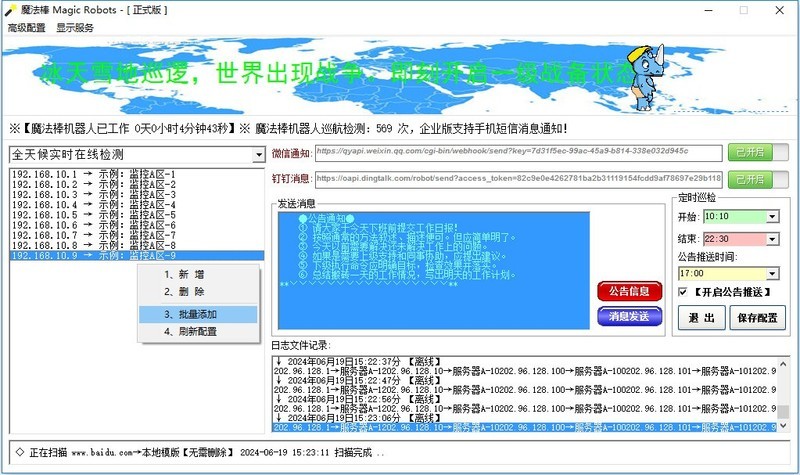Toggle the 钉钉消息 已开启 switch
Image resolution: width=800 pixels, height=475 pixels.
tap(758, 179)
